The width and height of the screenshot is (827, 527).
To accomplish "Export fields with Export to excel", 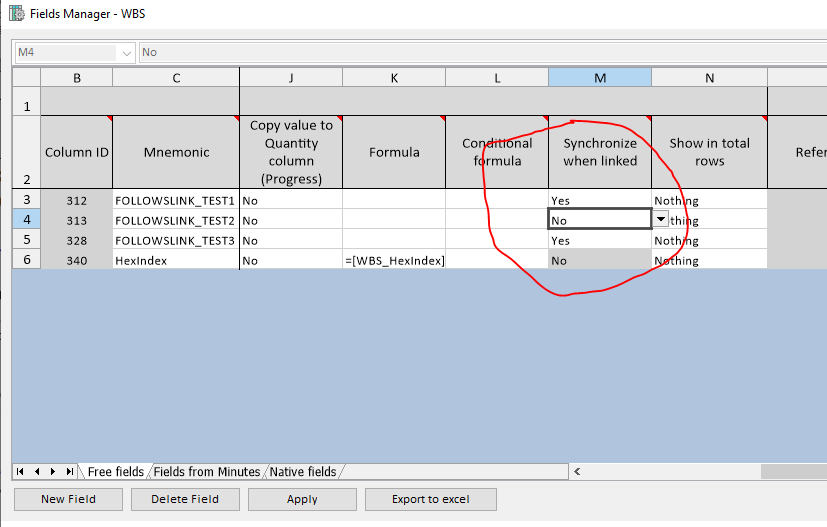I will pos(432,499).
